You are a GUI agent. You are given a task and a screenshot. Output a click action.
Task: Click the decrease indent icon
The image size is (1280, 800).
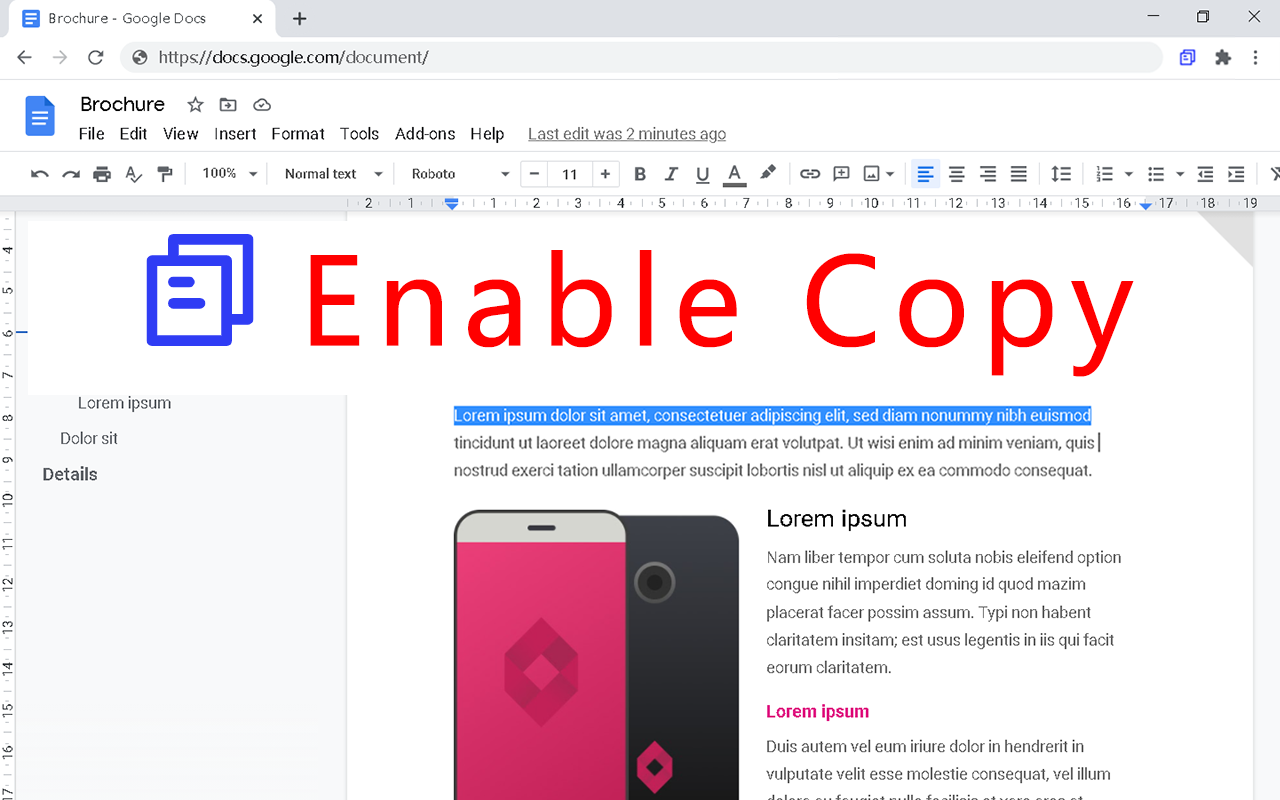(1205, 174)
